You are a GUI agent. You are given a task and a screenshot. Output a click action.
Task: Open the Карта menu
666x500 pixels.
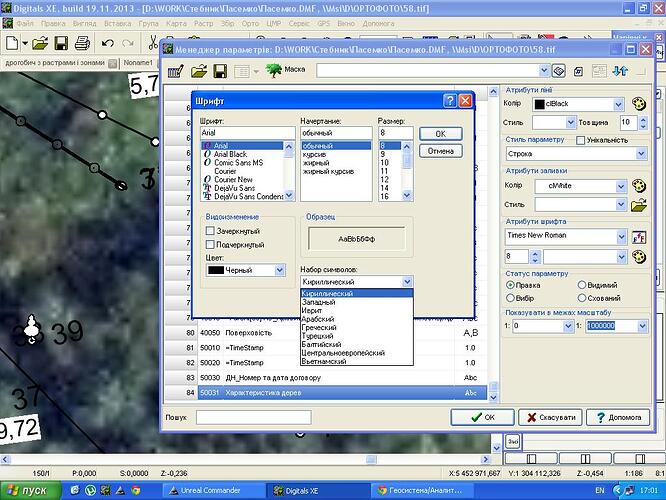(x=176, y=23)
